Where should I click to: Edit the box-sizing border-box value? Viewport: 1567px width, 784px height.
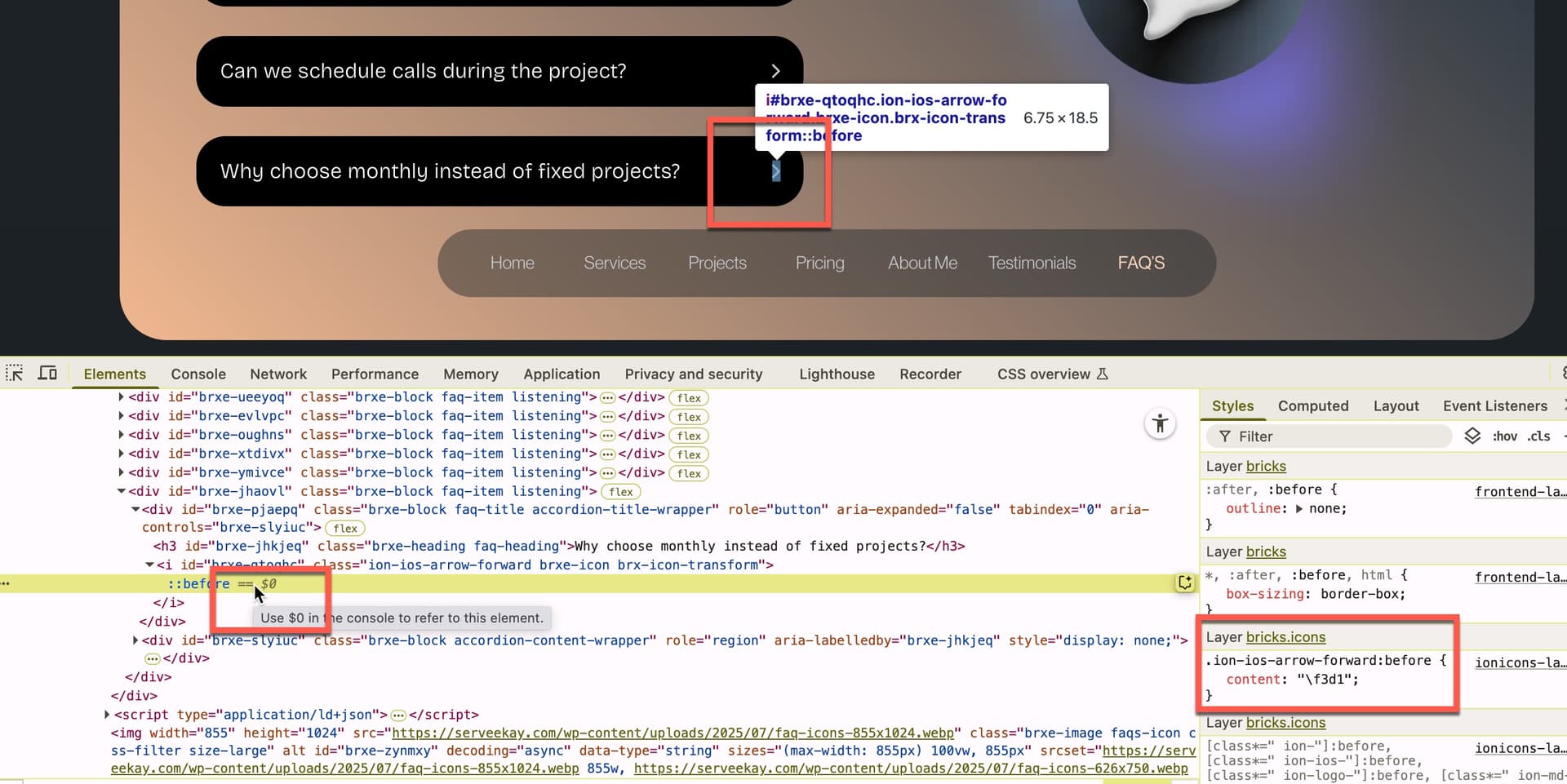point(1359,594)
